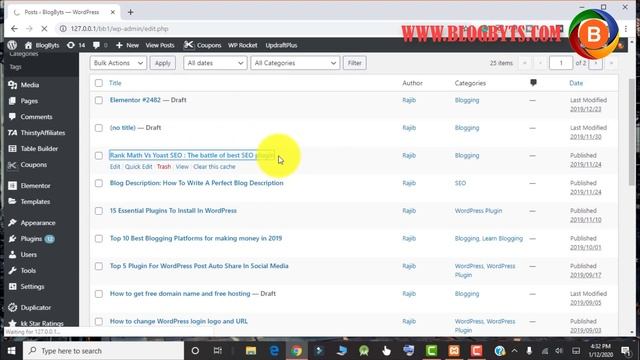Open Tags submenu in sidebar
This screenshot has width=640, height=360.
coord(16,67)
